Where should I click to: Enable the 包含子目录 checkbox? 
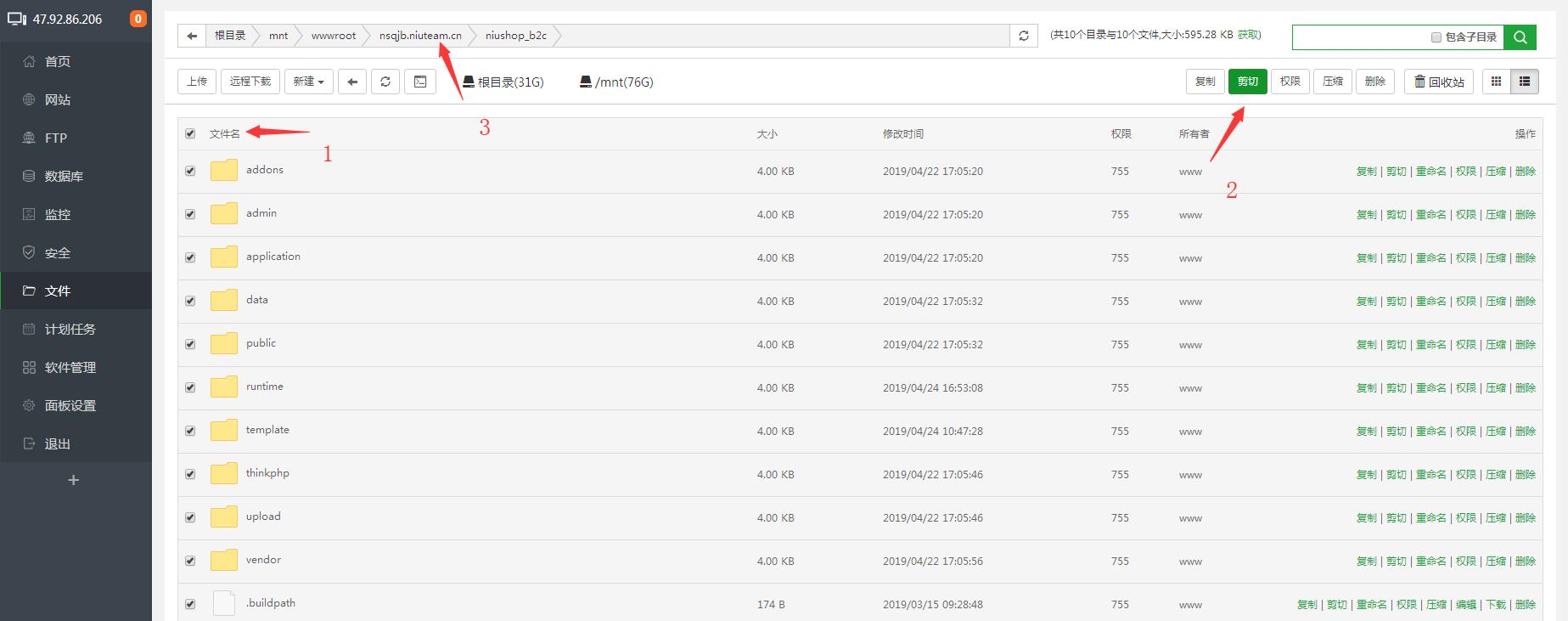(x=1436, y=37)
